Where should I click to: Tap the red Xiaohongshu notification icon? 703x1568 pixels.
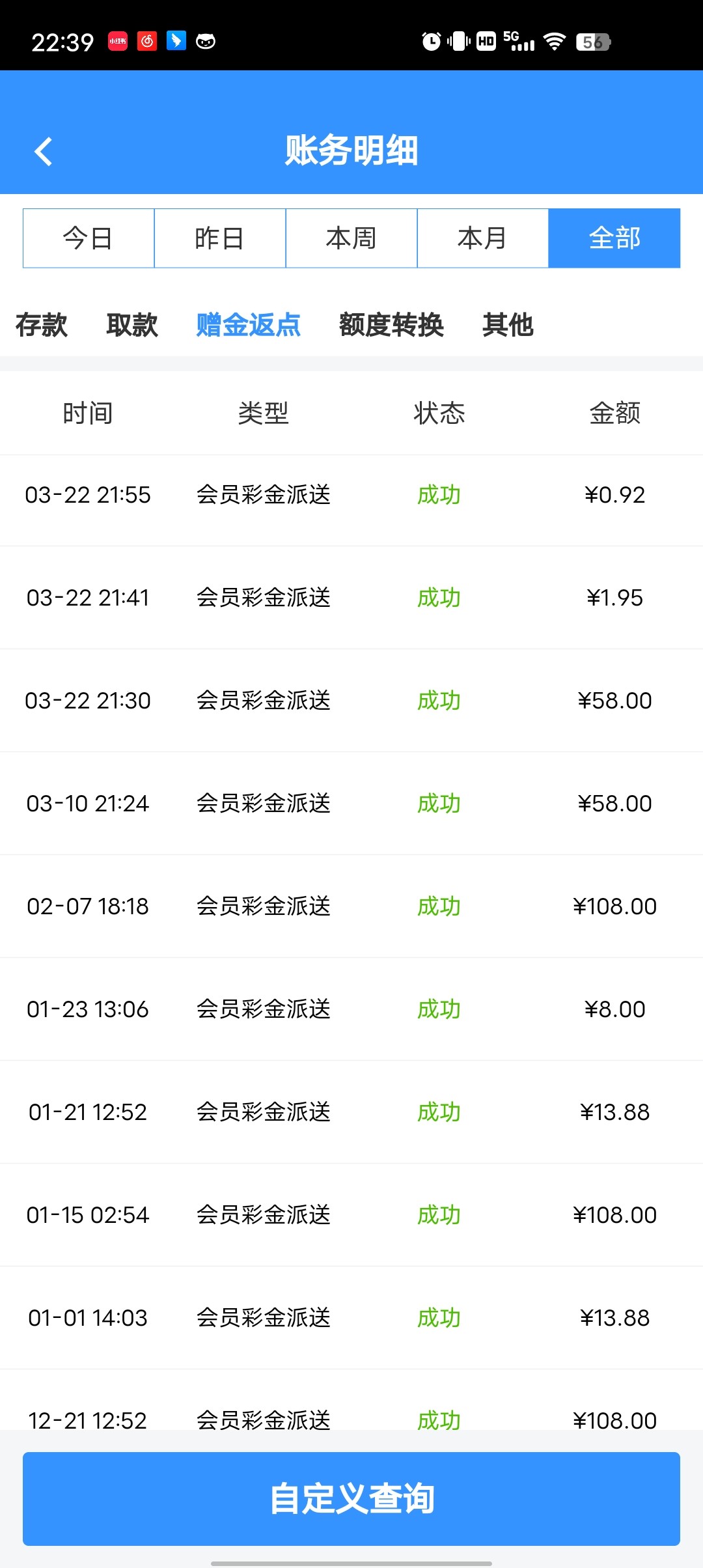pos(118,41)
